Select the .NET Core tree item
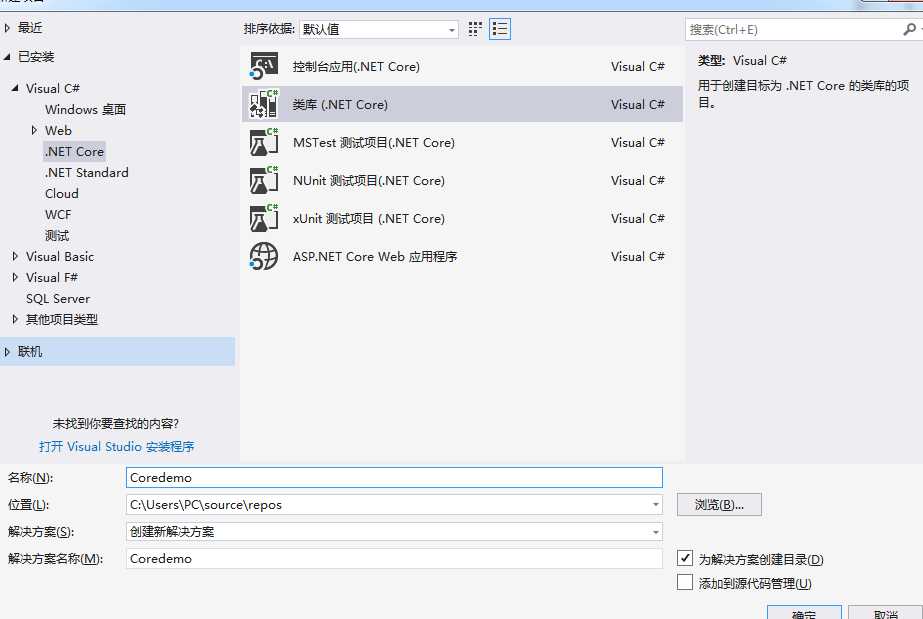Screen dimensions: 923x619 coord(74,152)
